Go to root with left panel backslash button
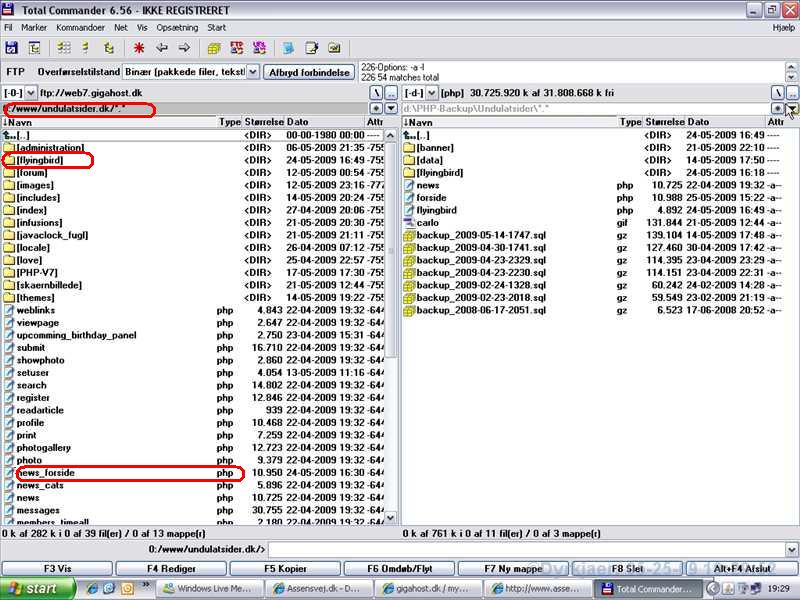 pos(376,93)
